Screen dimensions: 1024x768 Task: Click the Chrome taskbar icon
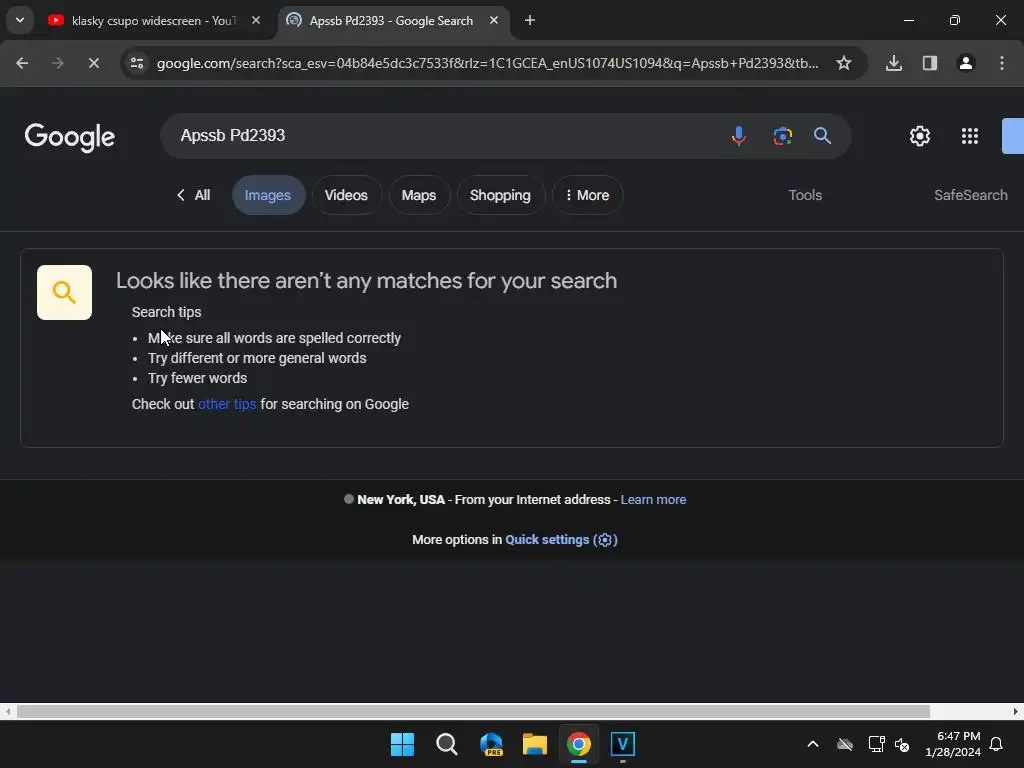[579, 744]
